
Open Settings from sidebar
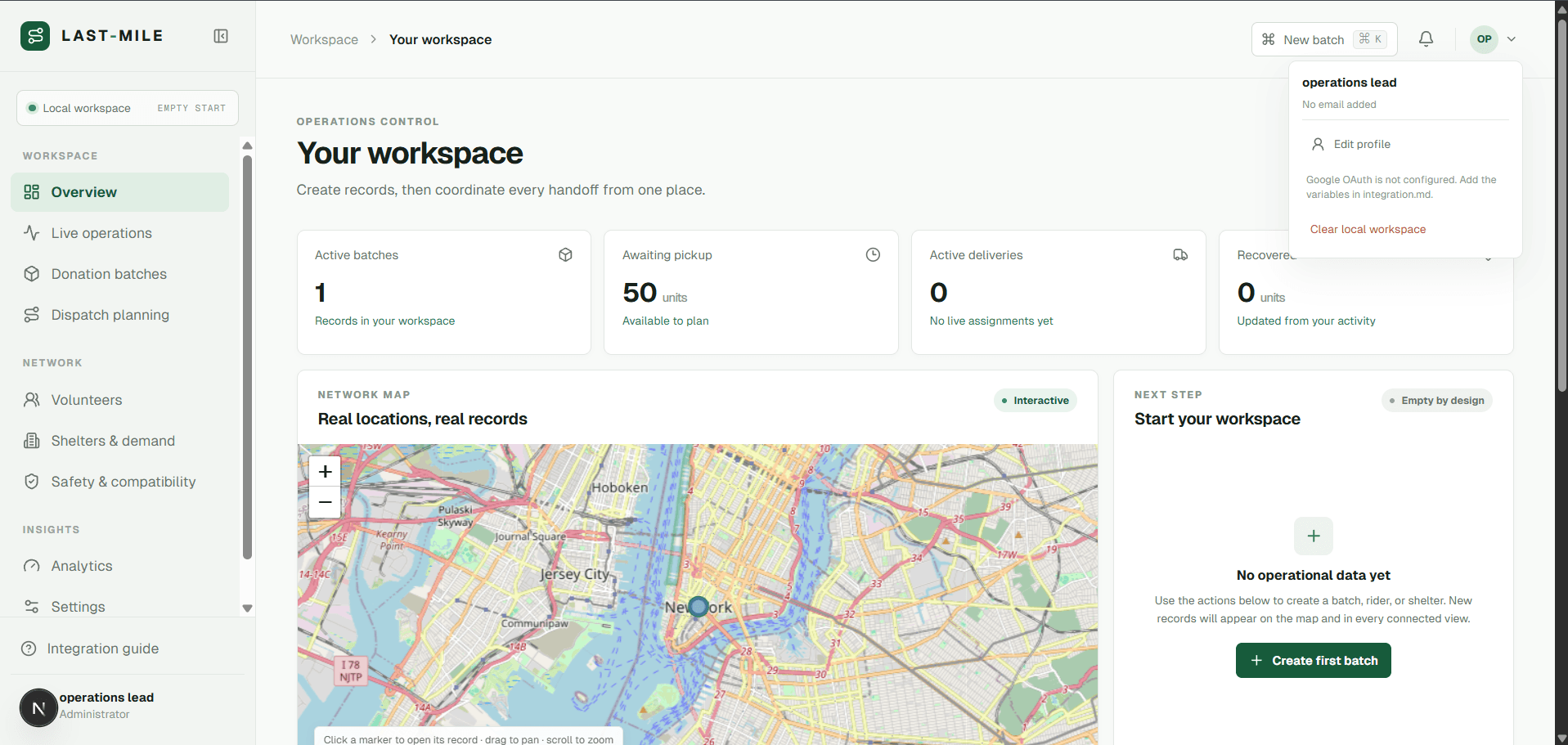coord(120,607)
